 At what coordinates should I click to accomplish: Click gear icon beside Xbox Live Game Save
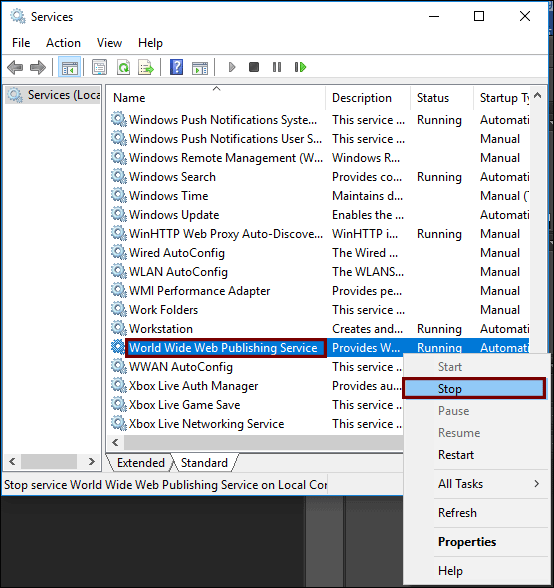[x=119, y=404]
